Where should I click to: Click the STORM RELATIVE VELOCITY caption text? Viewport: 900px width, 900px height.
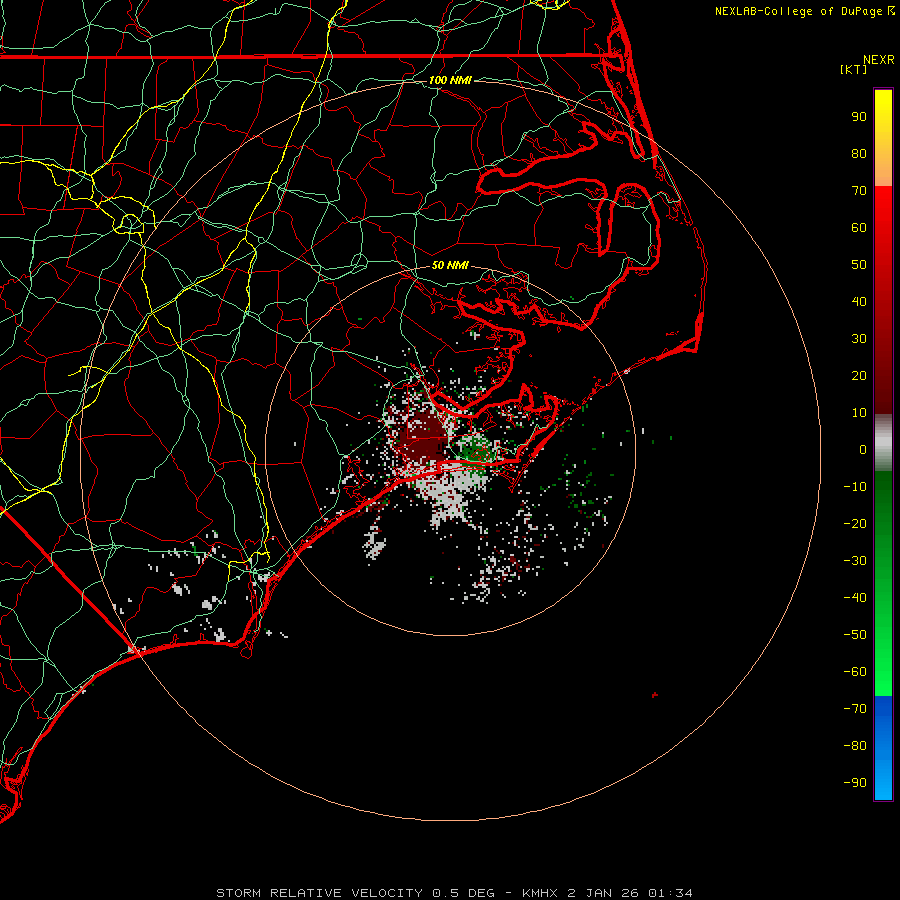454,893
